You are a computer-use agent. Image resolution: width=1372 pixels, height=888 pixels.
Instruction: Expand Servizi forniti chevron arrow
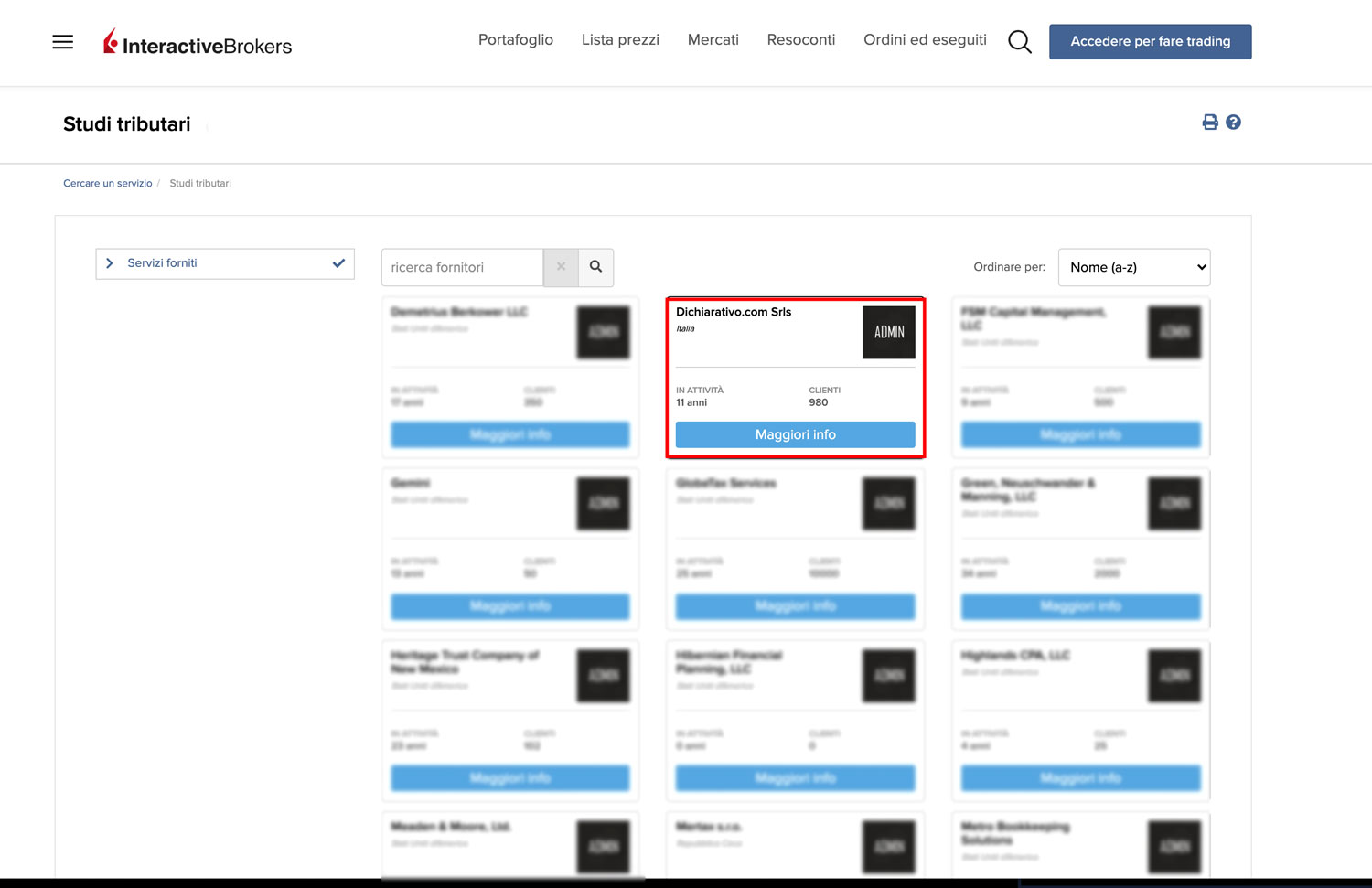110,263
